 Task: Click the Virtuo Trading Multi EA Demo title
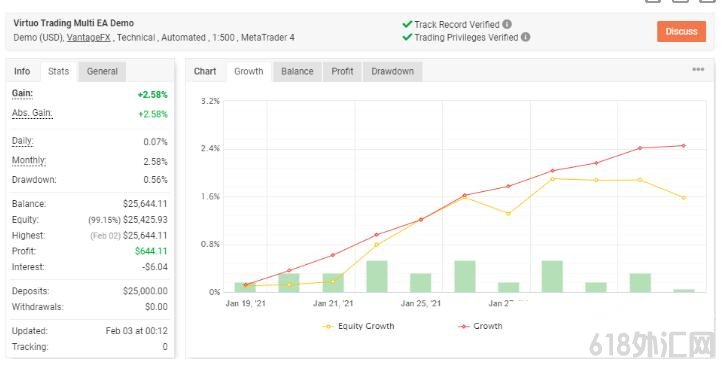(x=74, y=23)
